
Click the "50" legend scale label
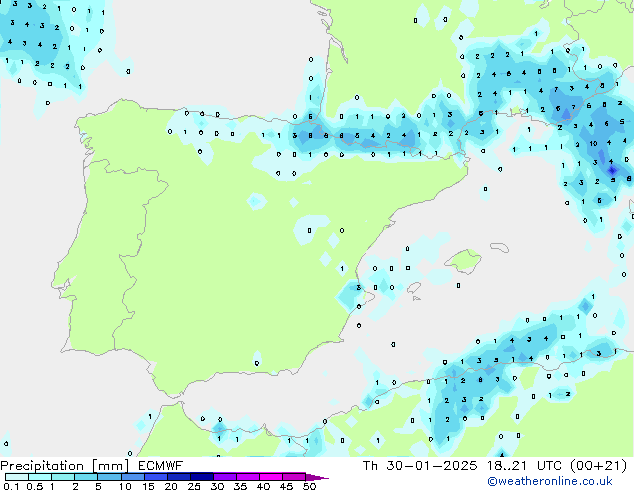point(310,486)
